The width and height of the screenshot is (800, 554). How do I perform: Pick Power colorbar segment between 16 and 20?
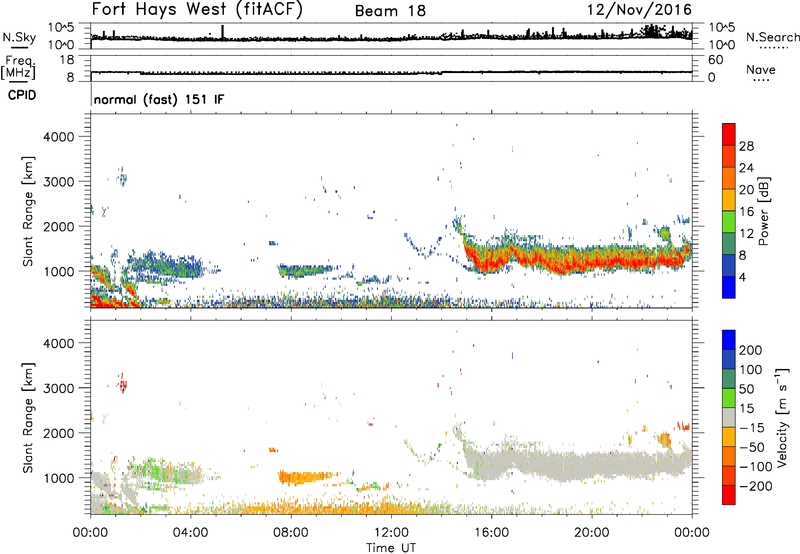coord(729,200)
